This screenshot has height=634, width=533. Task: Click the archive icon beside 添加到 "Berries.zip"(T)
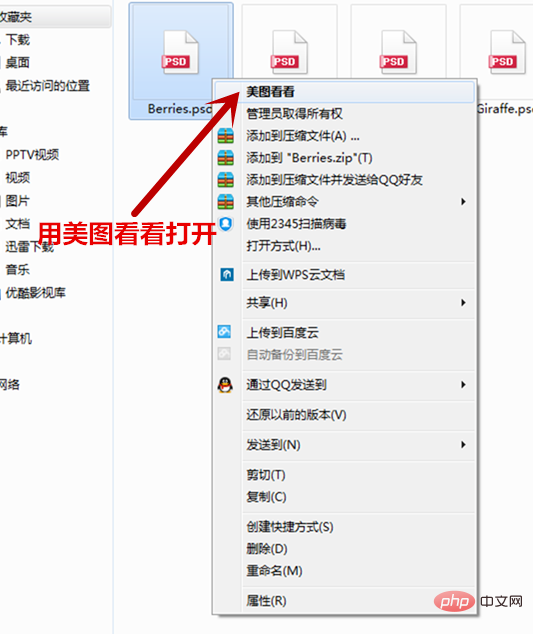[226, 158]
